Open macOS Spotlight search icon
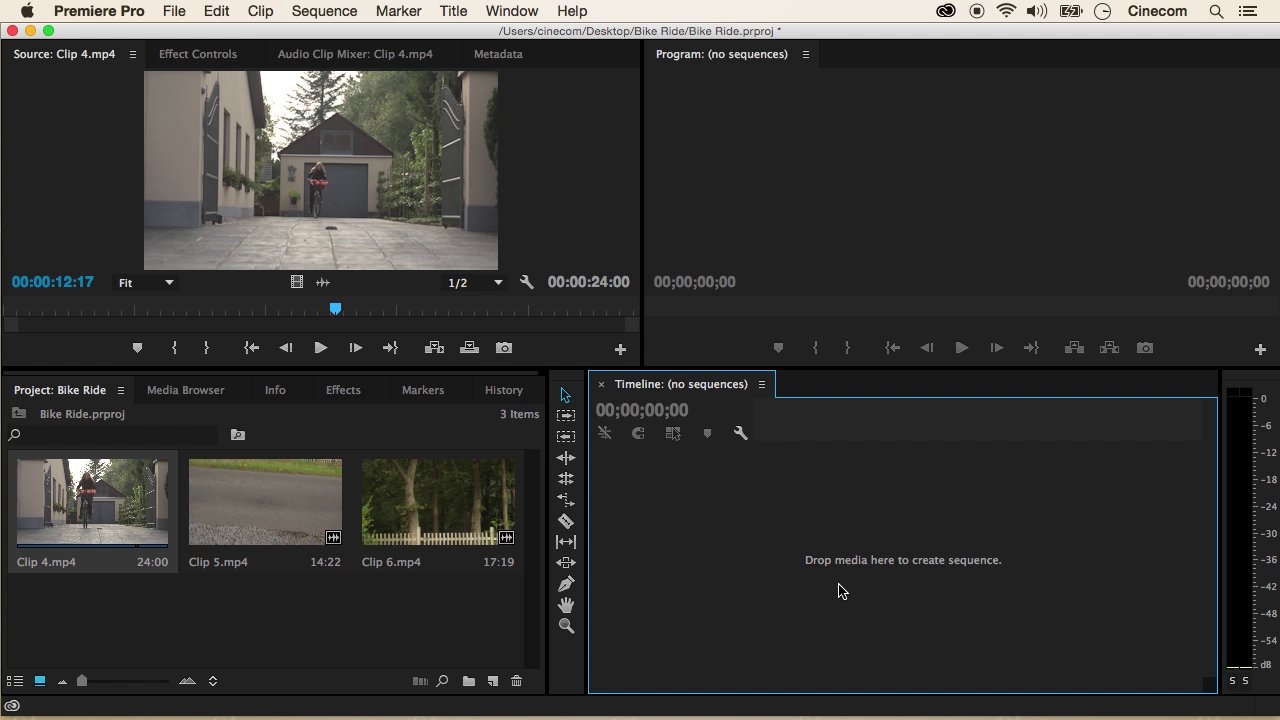 point(1216,11)
